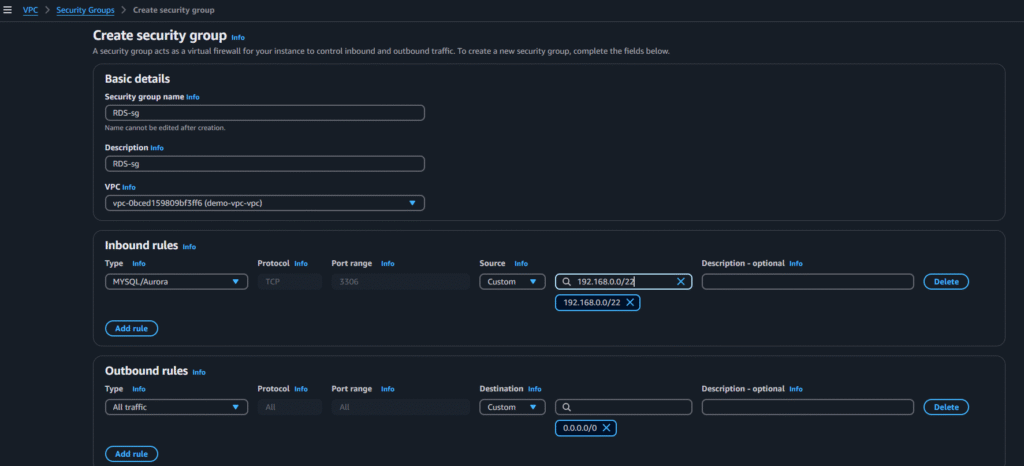Open outbound Type column Info link

click(139, 389)
